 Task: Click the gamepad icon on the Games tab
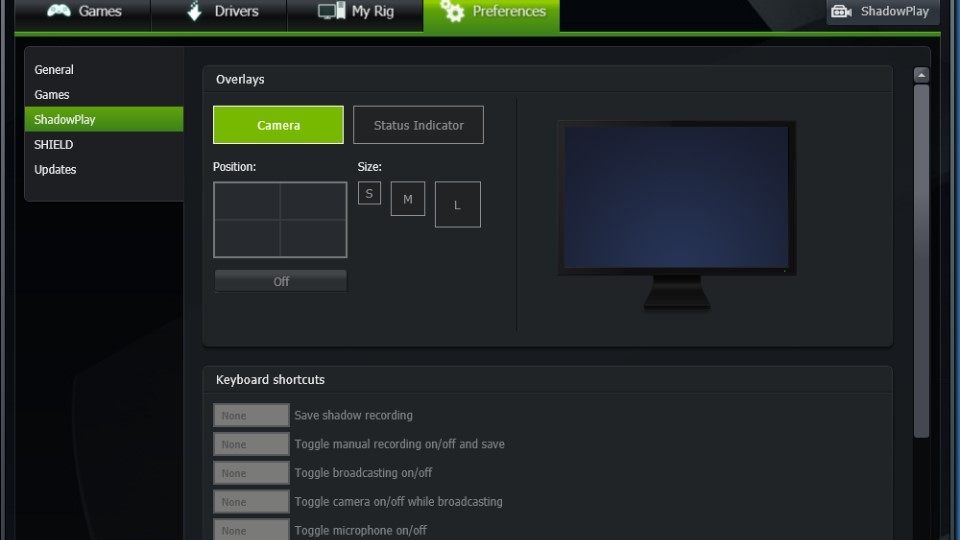59,11
